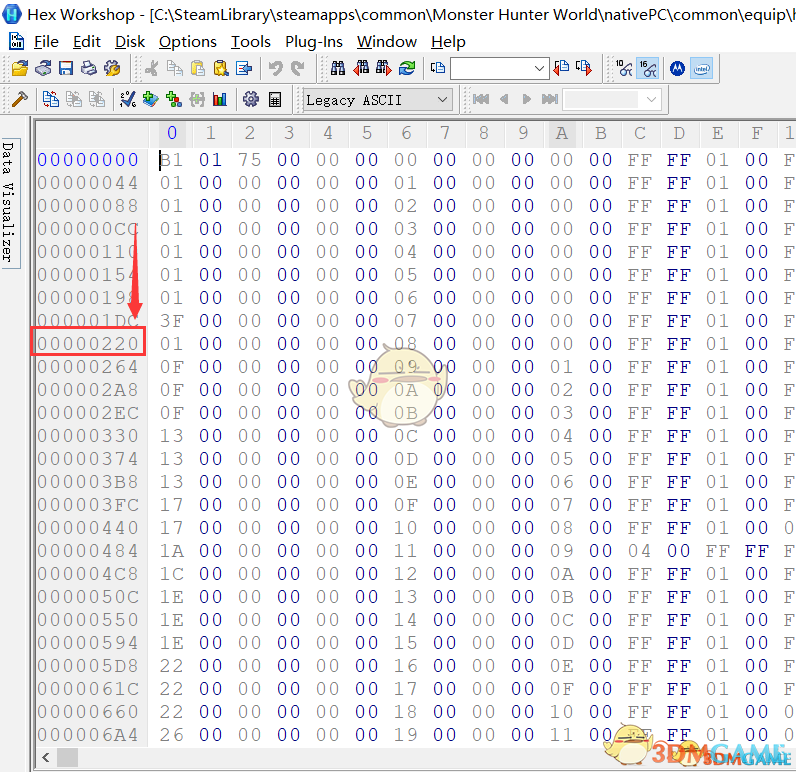Click the Insert icon with the blue arrow
796x772 pixels.
coord(244,68)
